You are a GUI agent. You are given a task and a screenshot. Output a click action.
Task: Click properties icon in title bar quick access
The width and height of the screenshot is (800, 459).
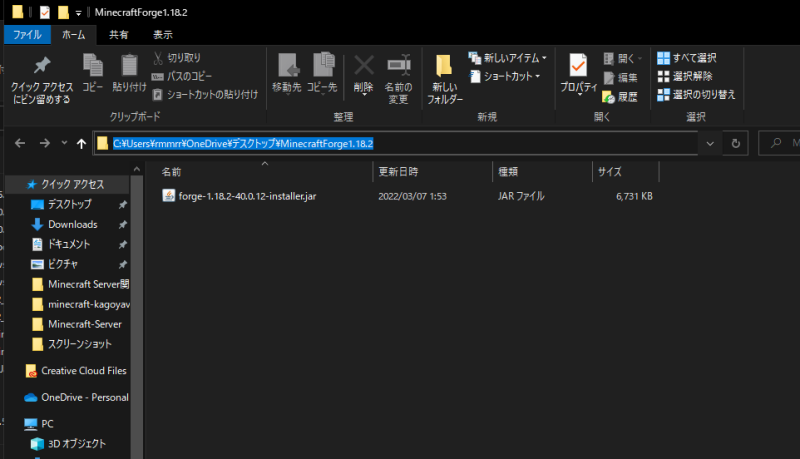(x=45, y=12)
